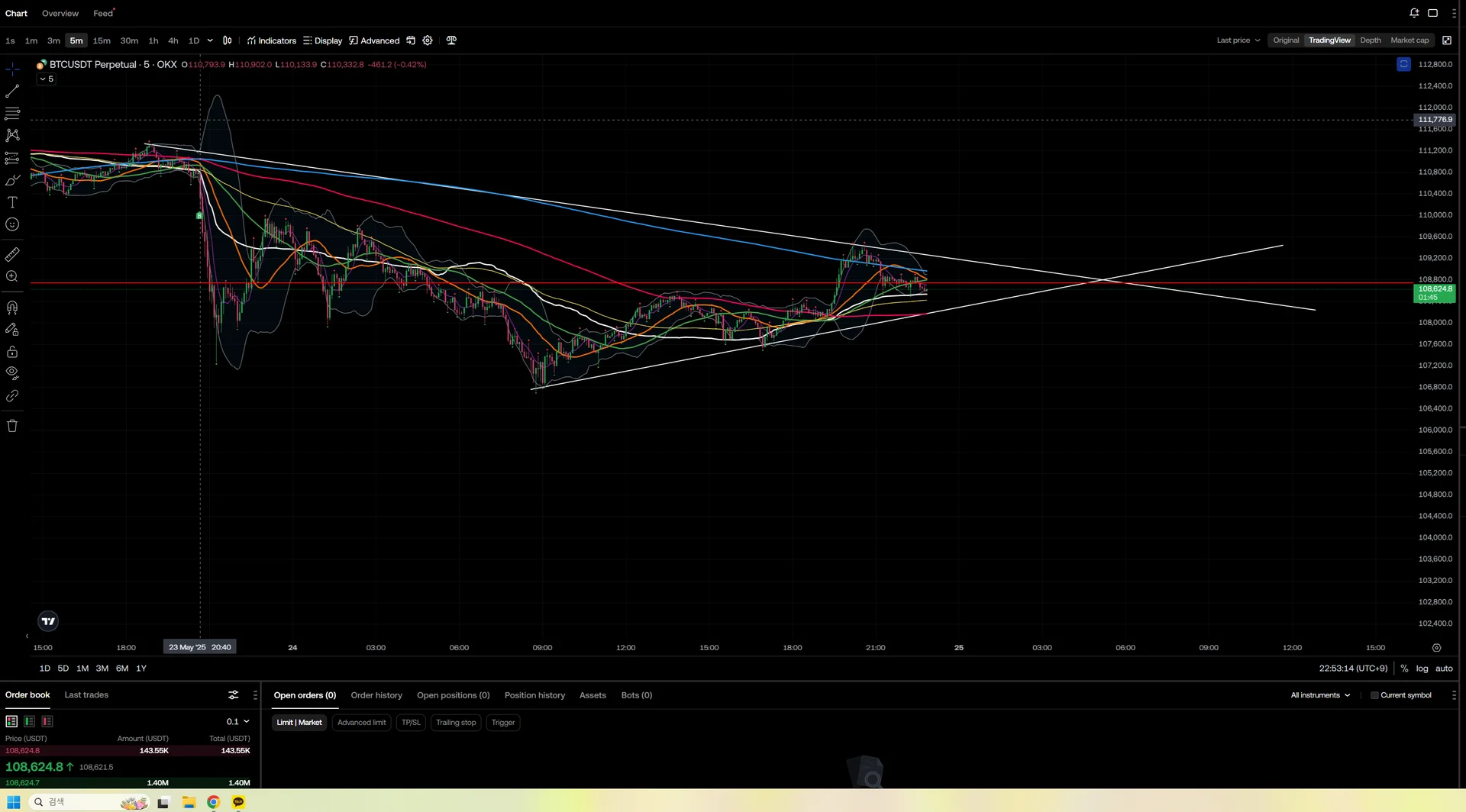Toggle log scale on the price axis
This screenshot has width=1466, height=812.
[x=1422, y=669]
